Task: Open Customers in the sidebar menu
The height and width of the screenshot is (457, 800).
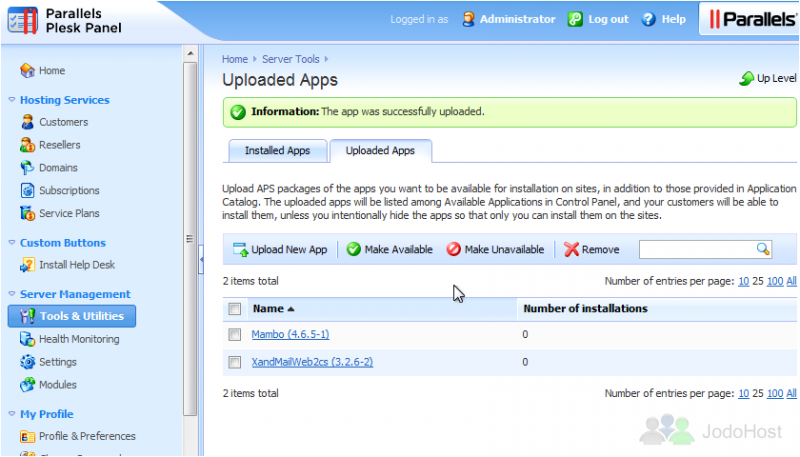Action: click(64, 122)
